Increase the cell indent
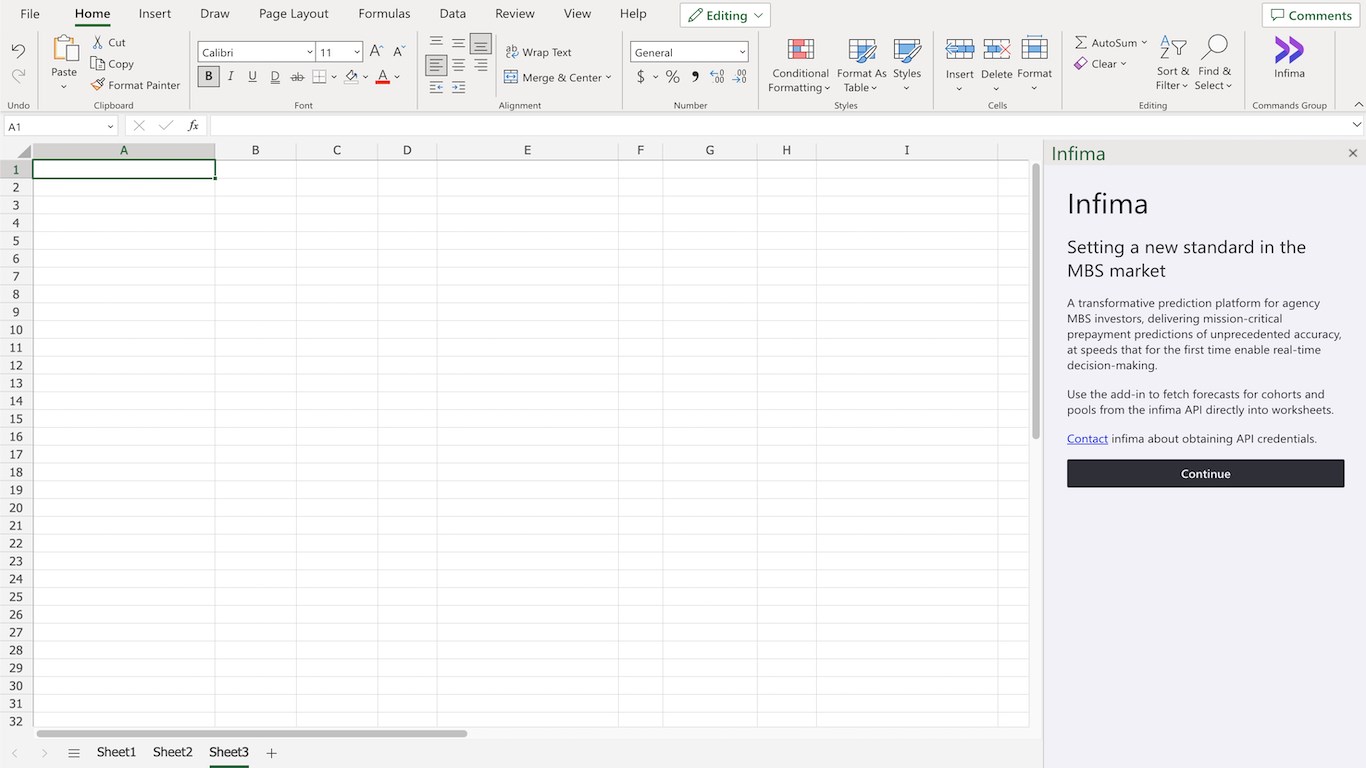The image size is (1366, 768). 458,88
